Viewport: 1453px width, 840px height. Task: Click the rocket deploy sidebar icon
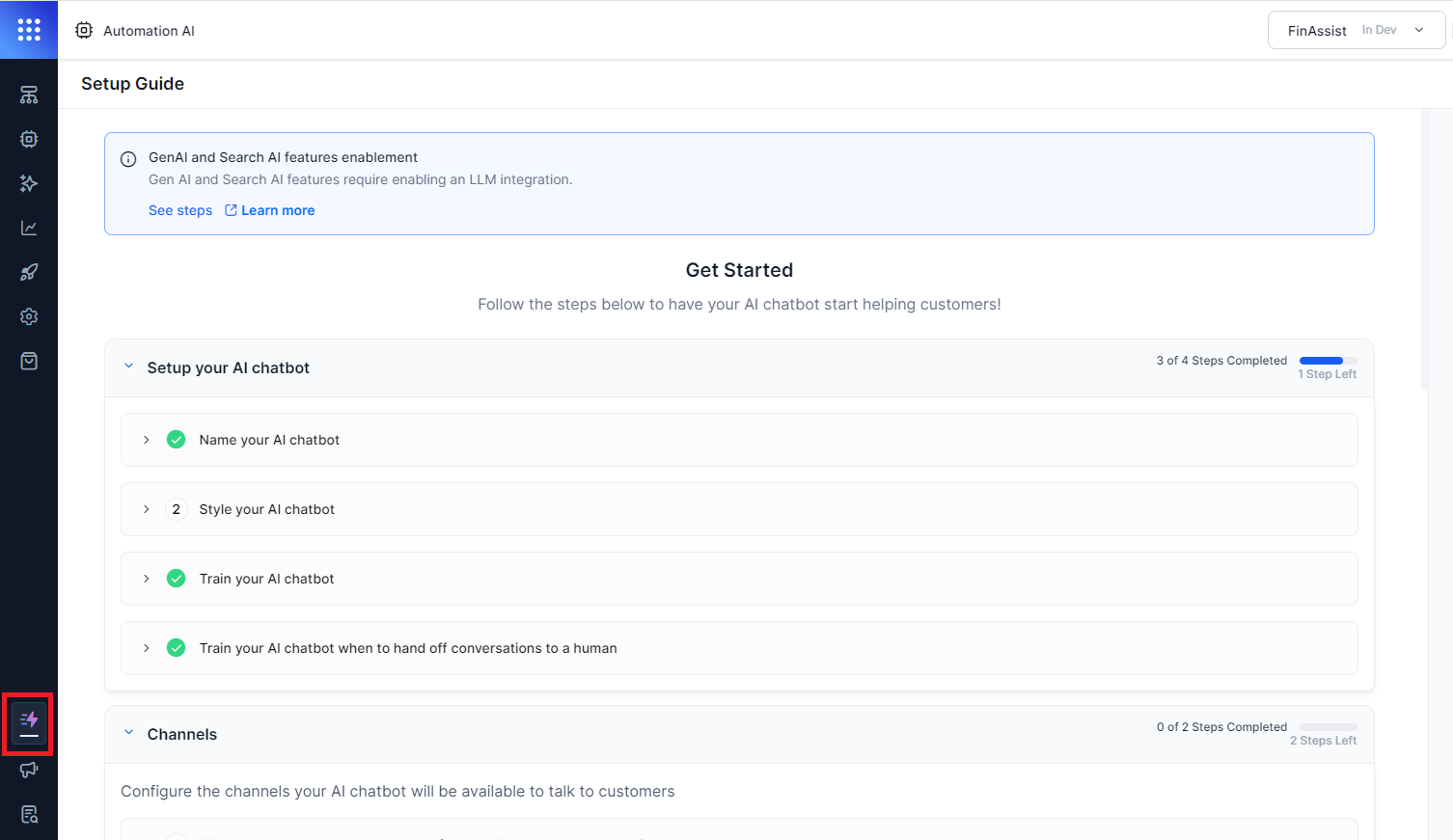(x=29, y=272)
